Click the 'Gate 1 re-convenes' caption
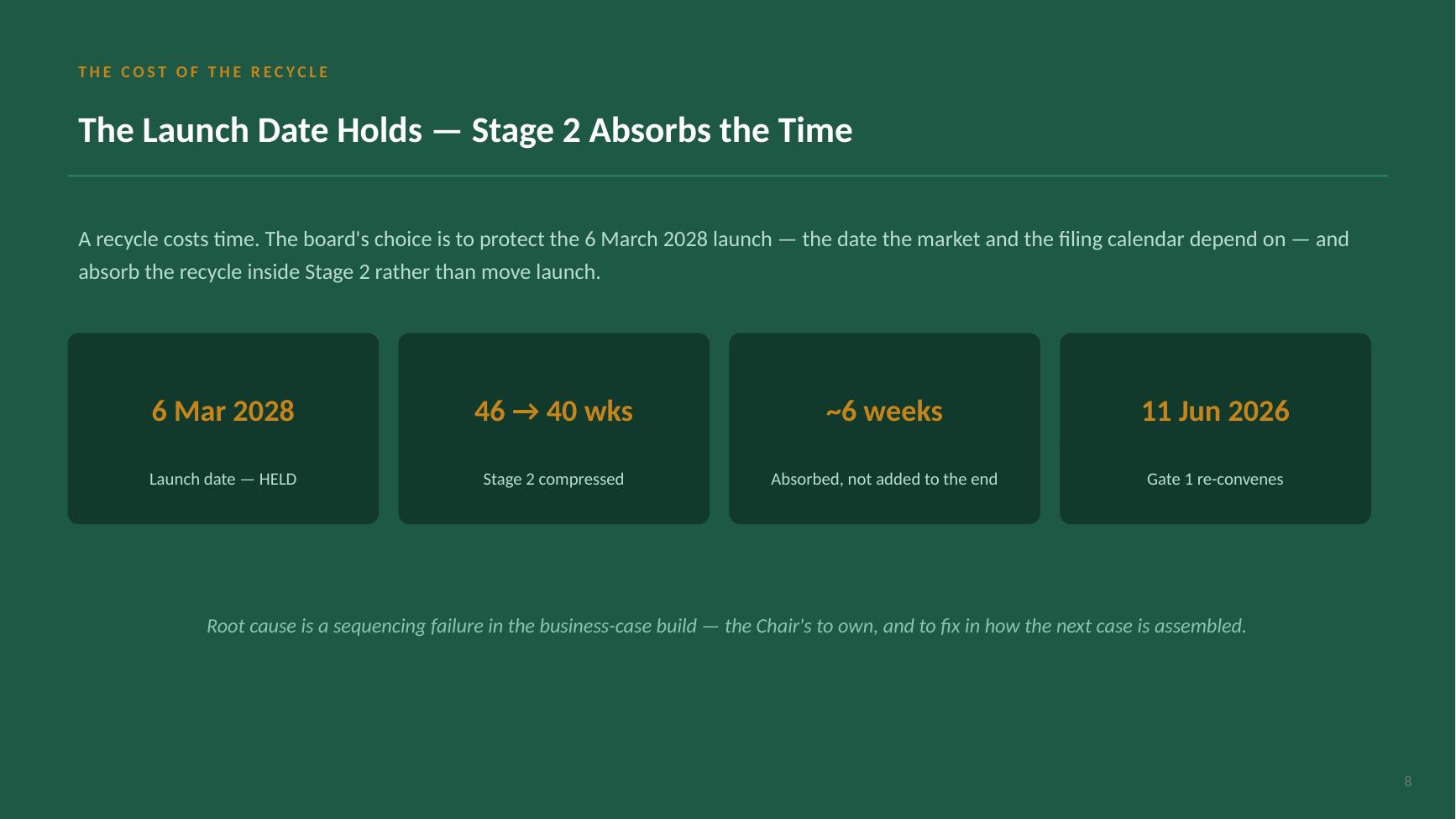 [x=1215, y=479]
